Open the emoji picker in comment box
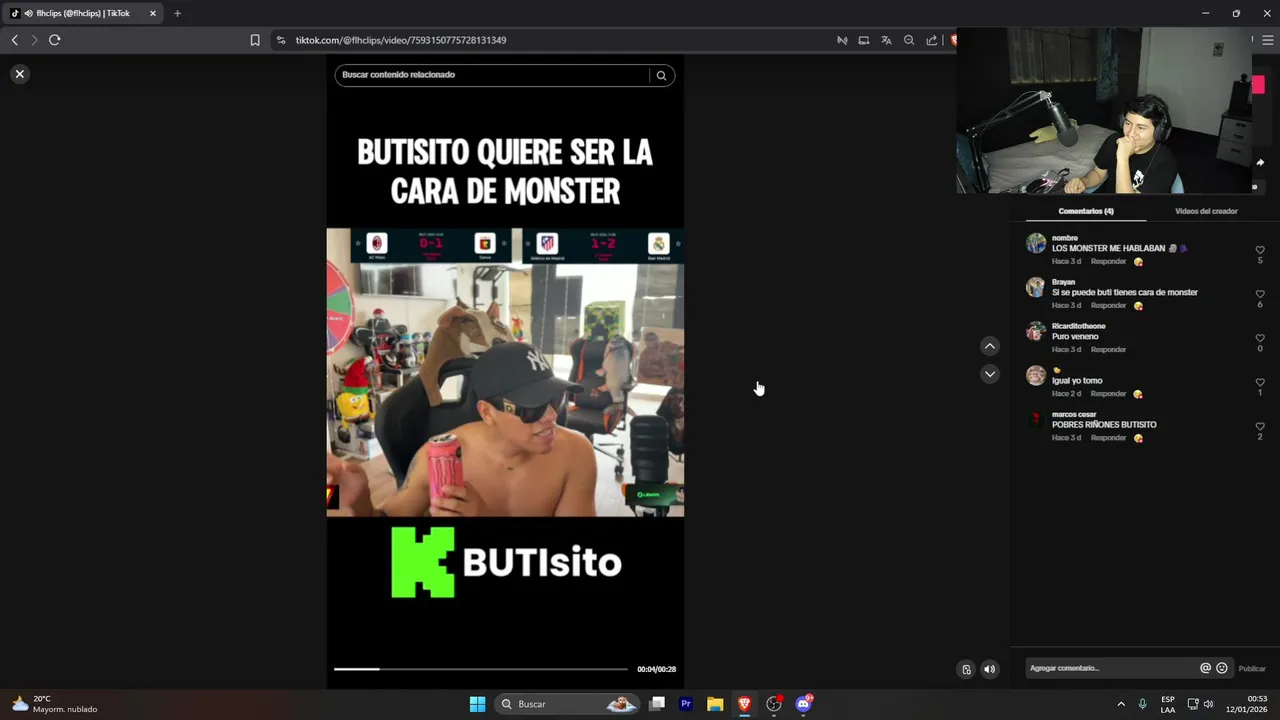 click(x=1222, y=668)
